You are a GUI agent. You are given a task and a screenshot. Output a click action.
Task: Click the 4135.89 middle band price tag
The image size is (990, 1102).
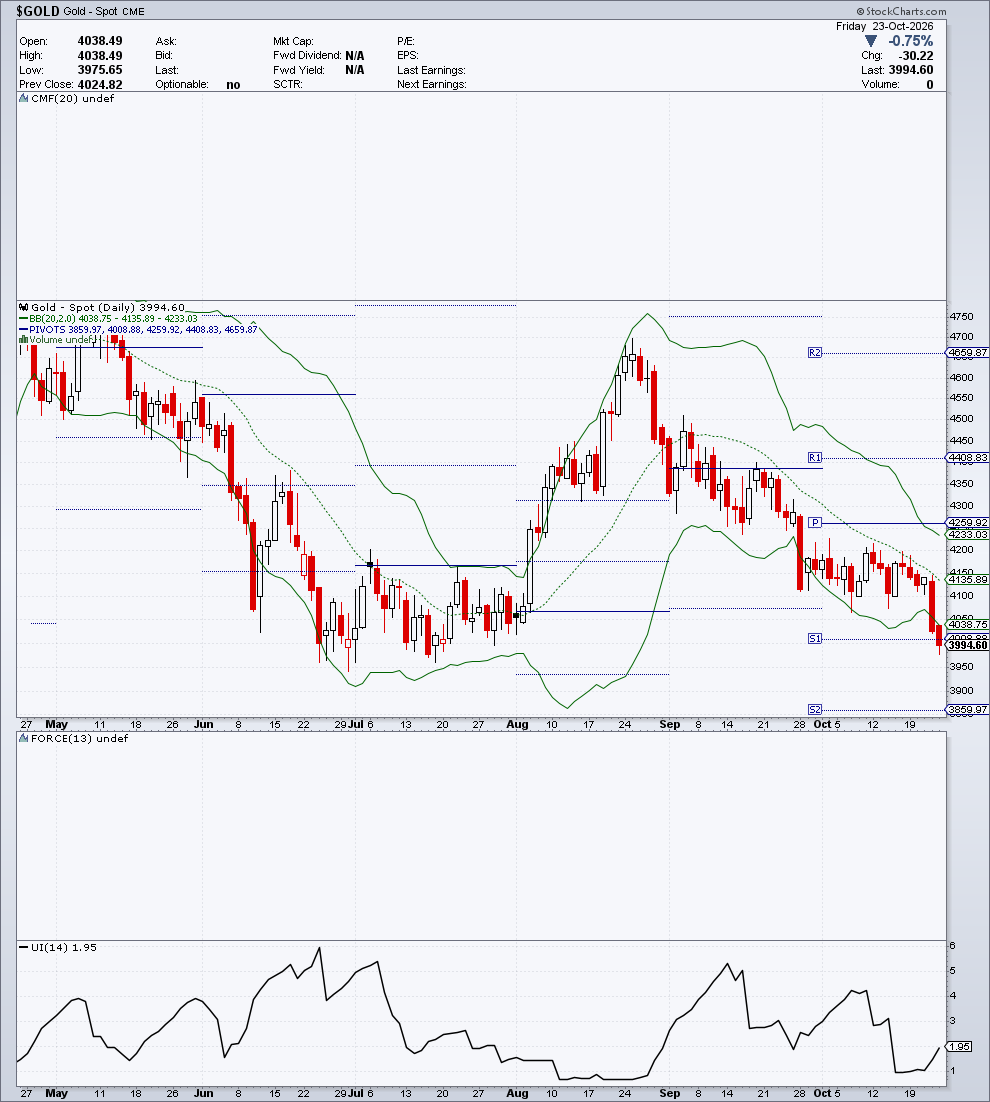click(968, 580)
